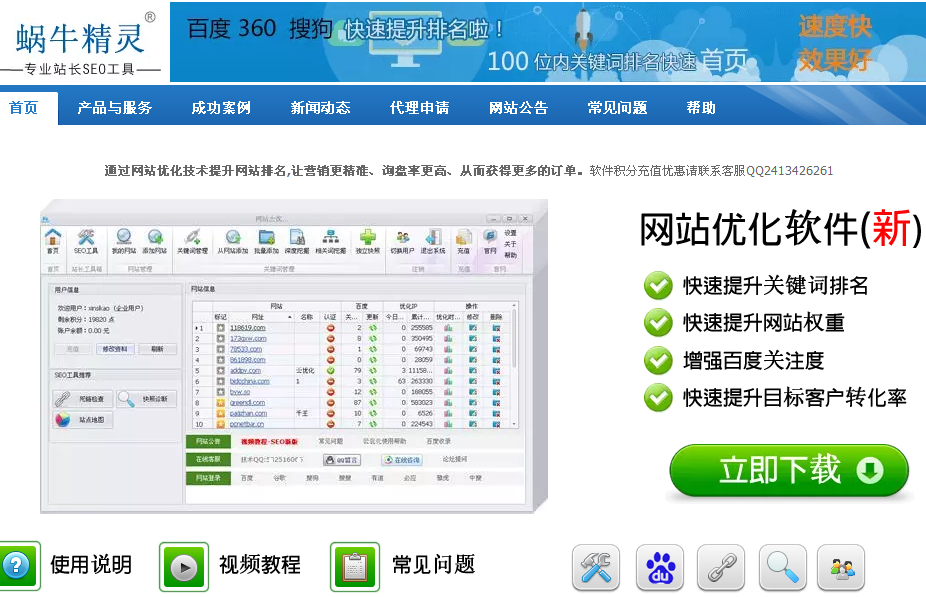Click the two-users icon button
926x597 pixels.
841,567
